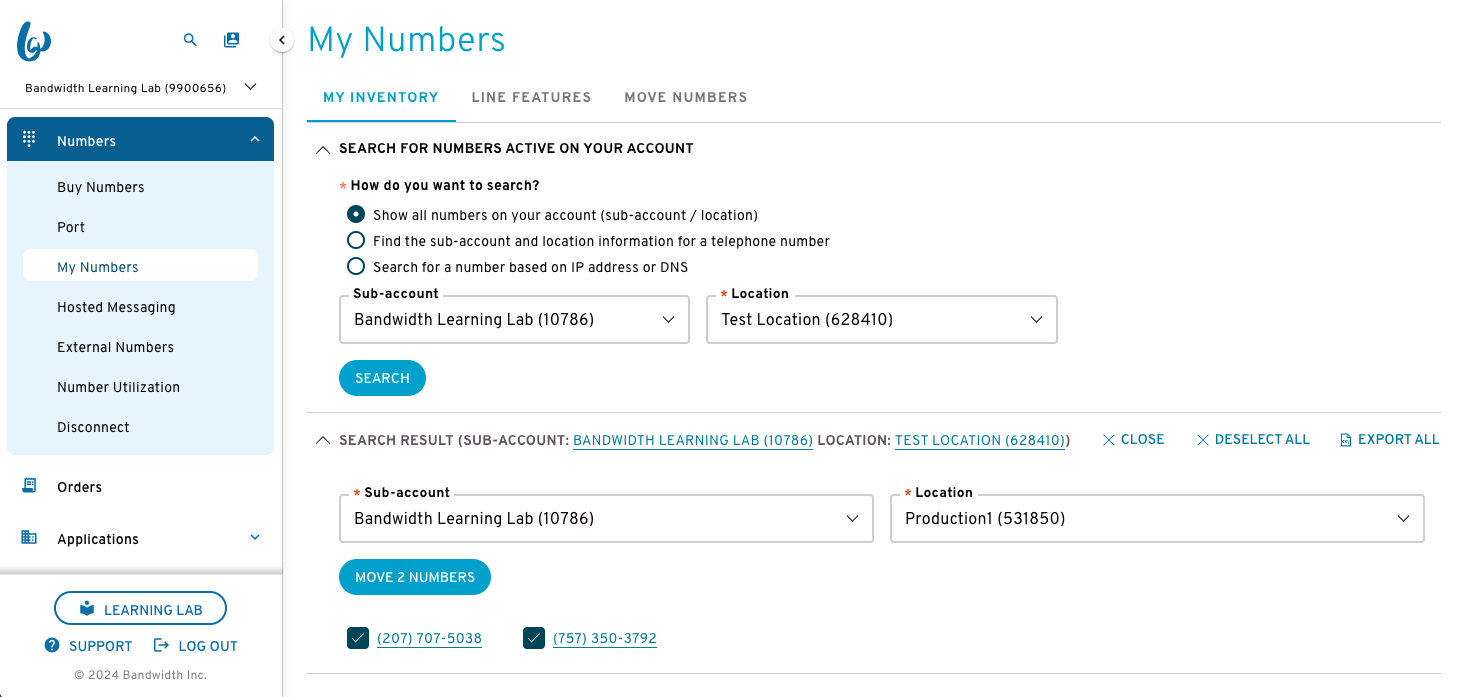Click the Applications building icon

click(29, 538)
